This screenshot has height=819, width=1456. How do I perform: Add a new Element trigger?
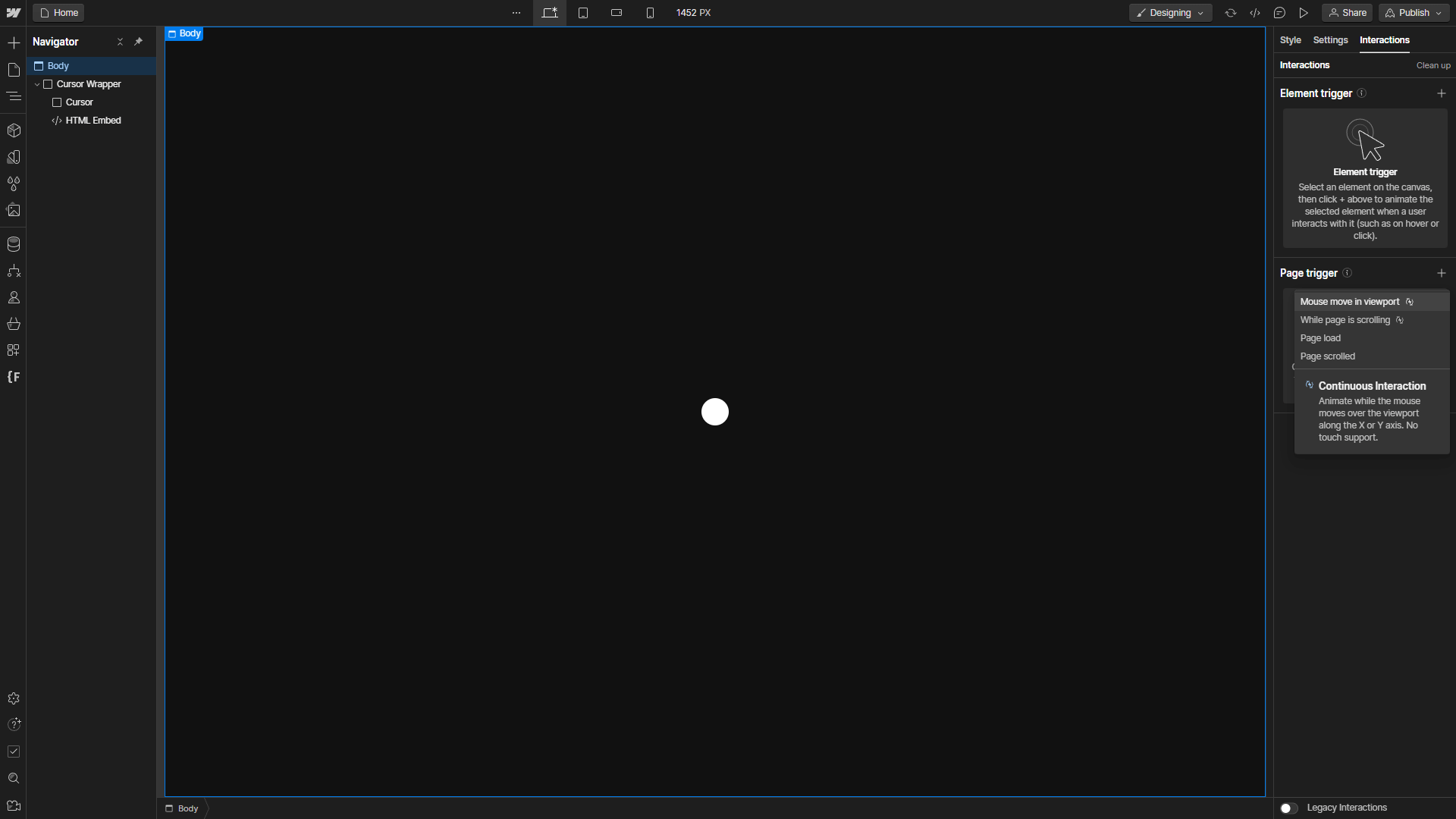[1441, 93]
